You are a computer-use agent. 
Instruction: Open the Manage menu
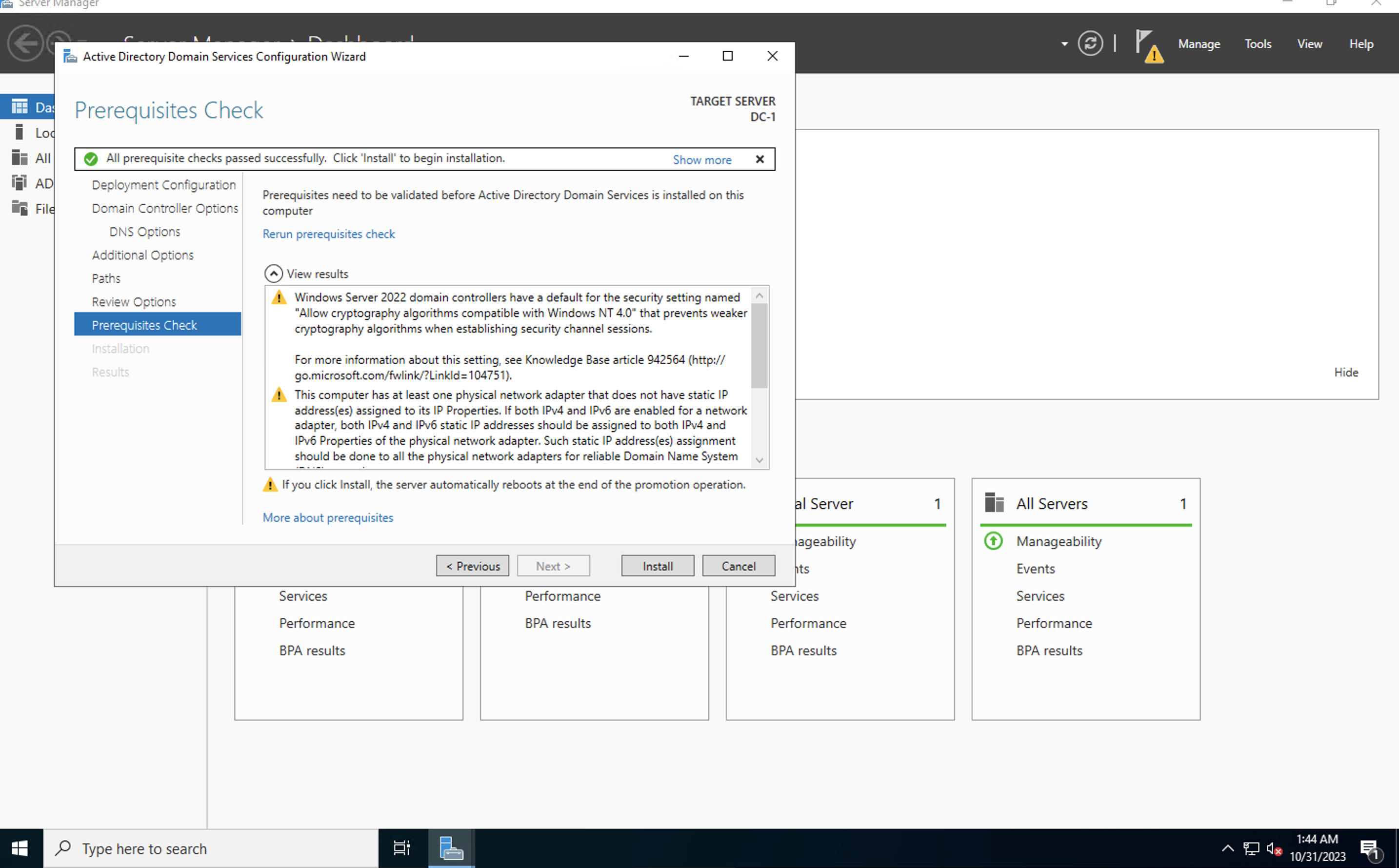click(1199, 43)
